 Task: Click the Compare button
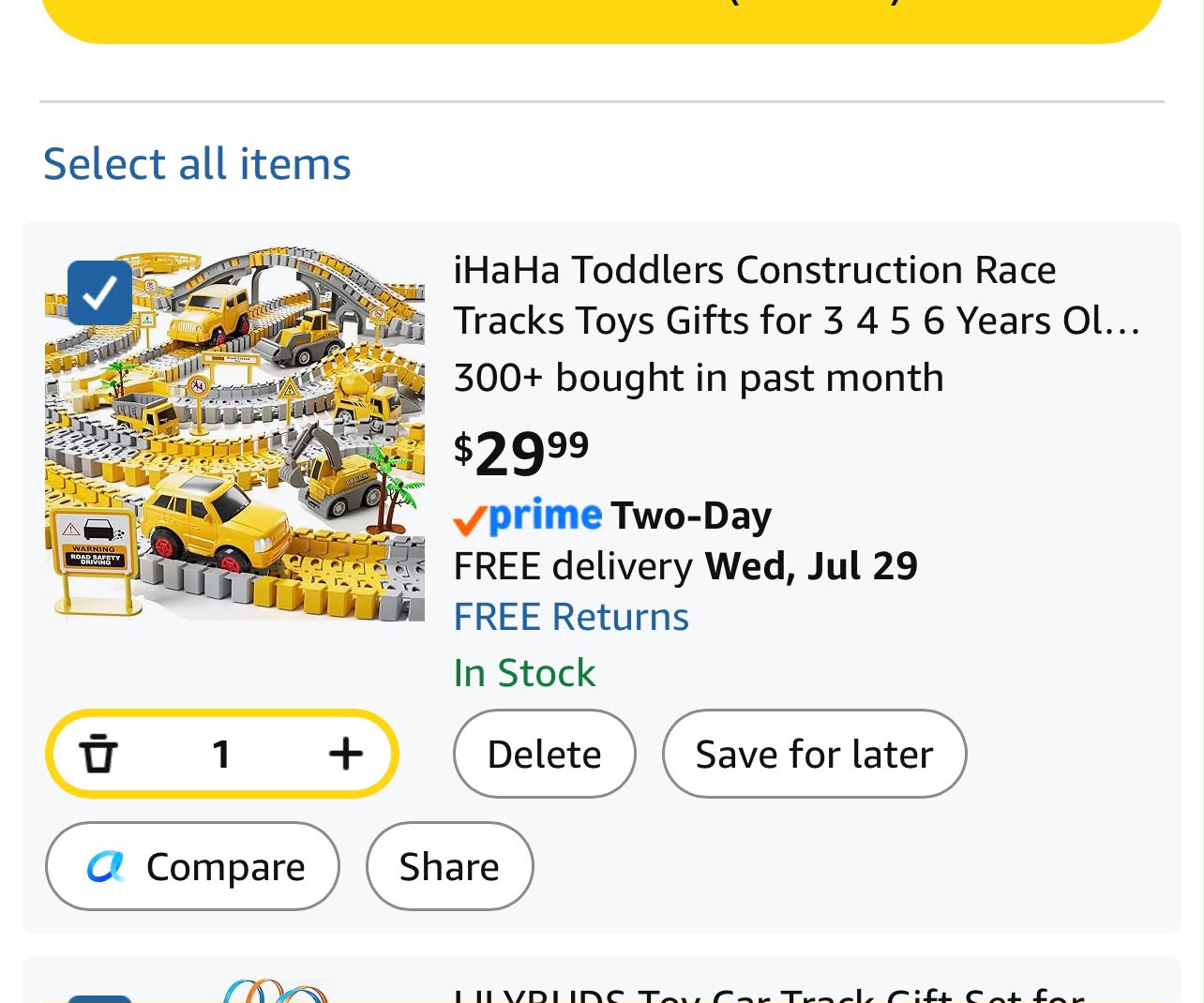coord(192,866)
